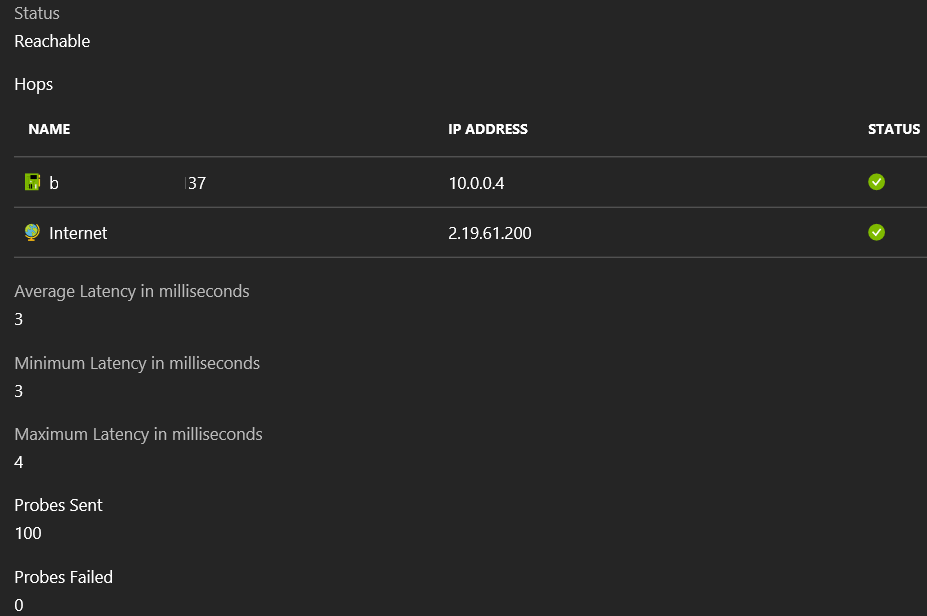Screen dimensions: 927x616
Task: Click the Reachable status value
Action: tap(52, 41)
